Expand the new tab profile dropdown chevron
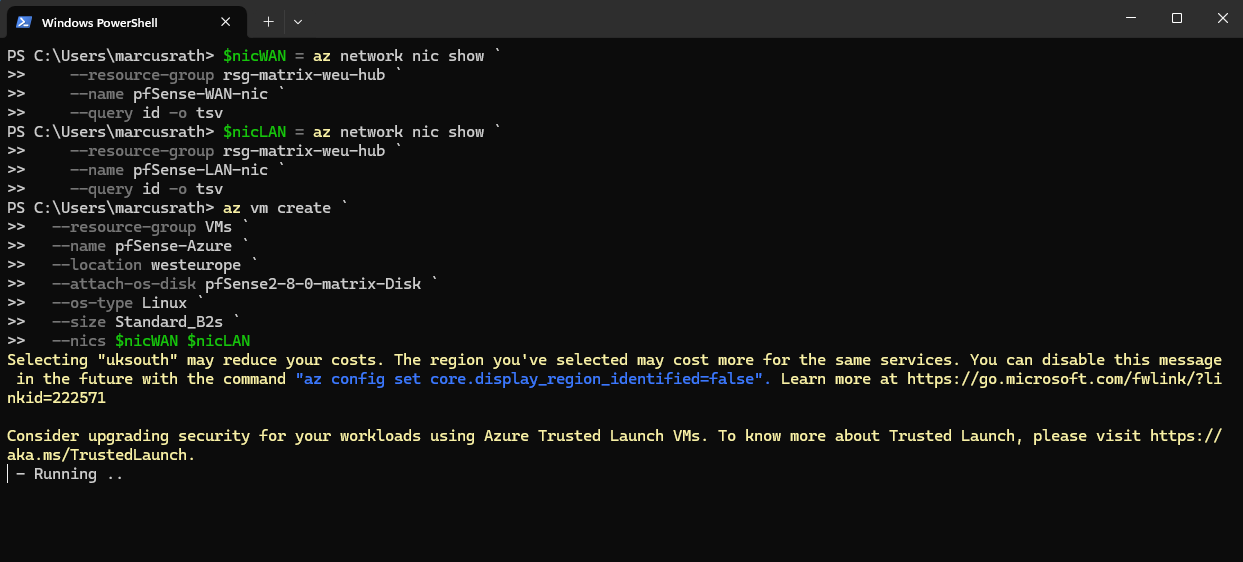The width and height of the screenshot is (1243, 562). pyautogui.click(x=298, y=21)
